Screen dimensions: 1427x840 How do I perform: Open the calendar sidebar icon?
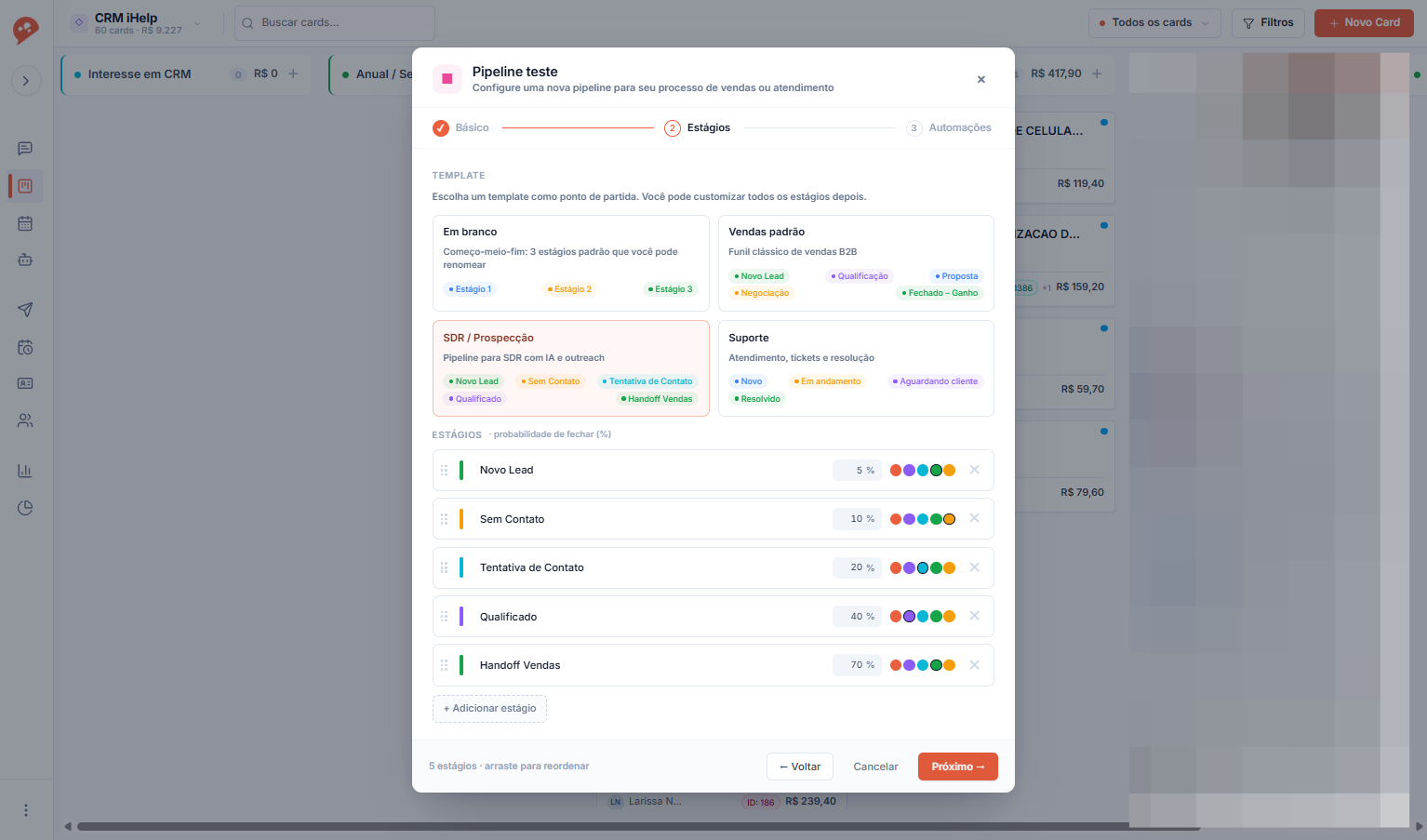[25, 223]
